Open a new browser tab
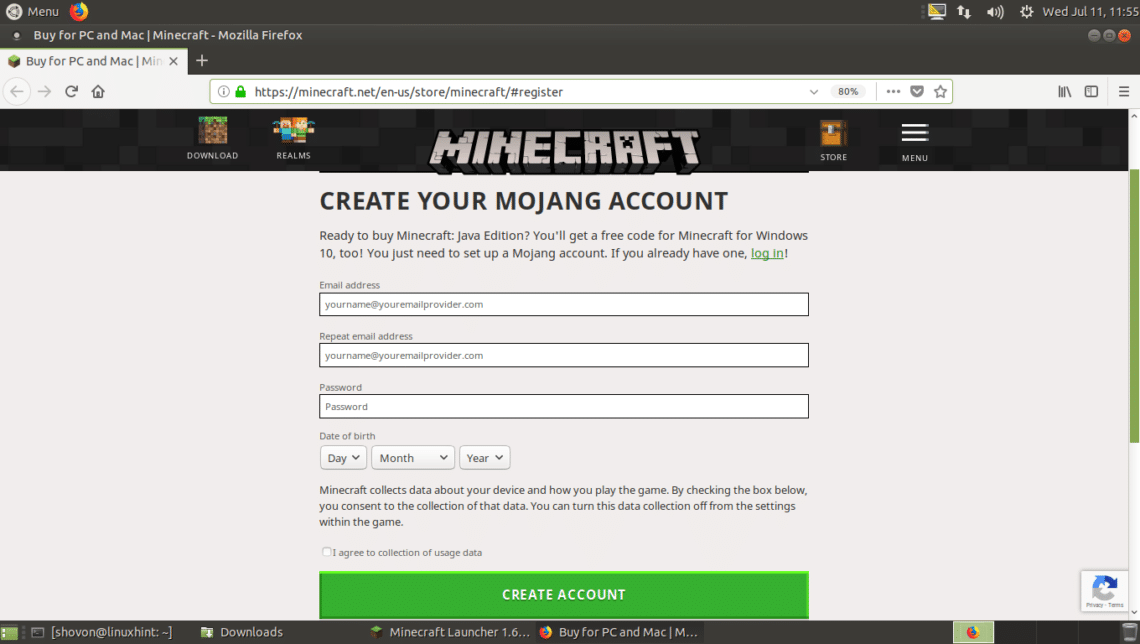The height and width of the screenshot is (644, 1140). (x=202, y=61)
